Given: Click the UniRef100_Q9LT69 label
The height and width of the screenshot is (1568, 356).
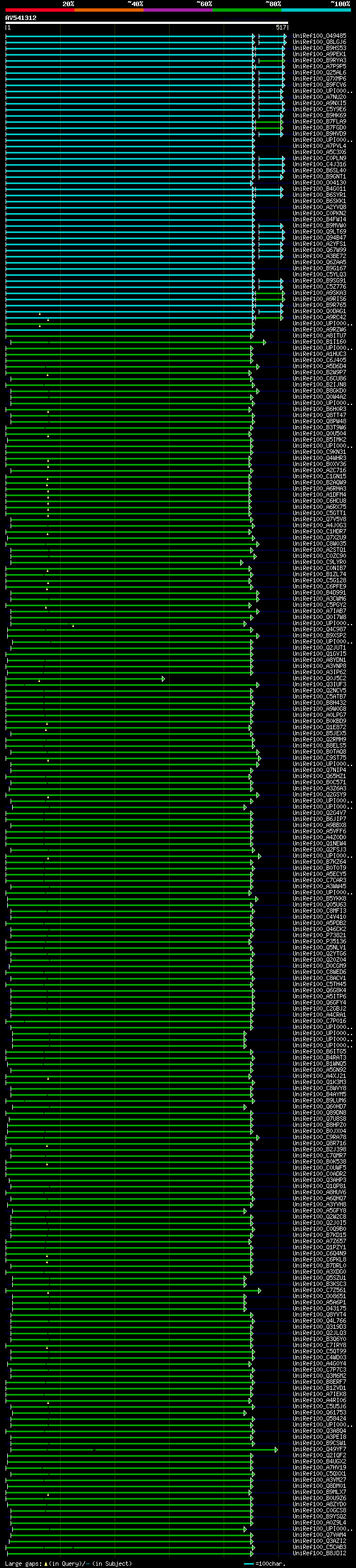Looking at the screenshot, I should pos(319,231).
